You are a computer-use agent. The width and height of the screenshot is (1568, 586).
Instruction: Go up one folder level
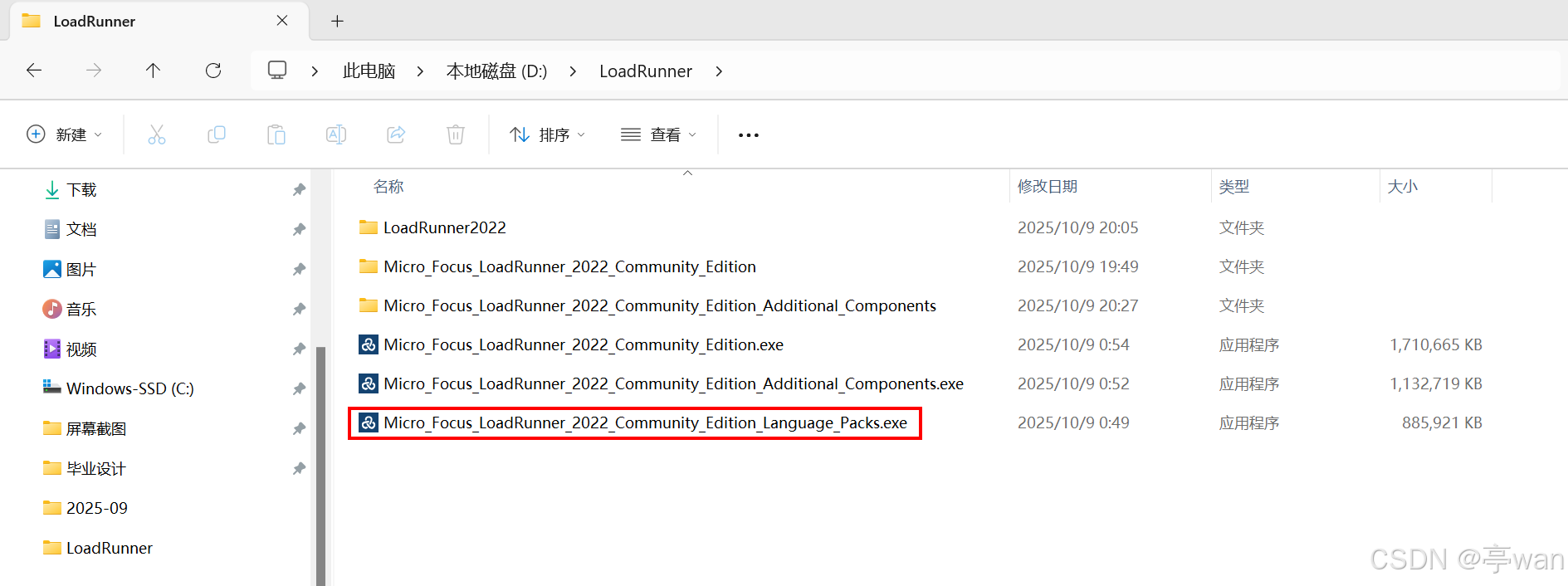pyautogui.click(x=154, y=71)
